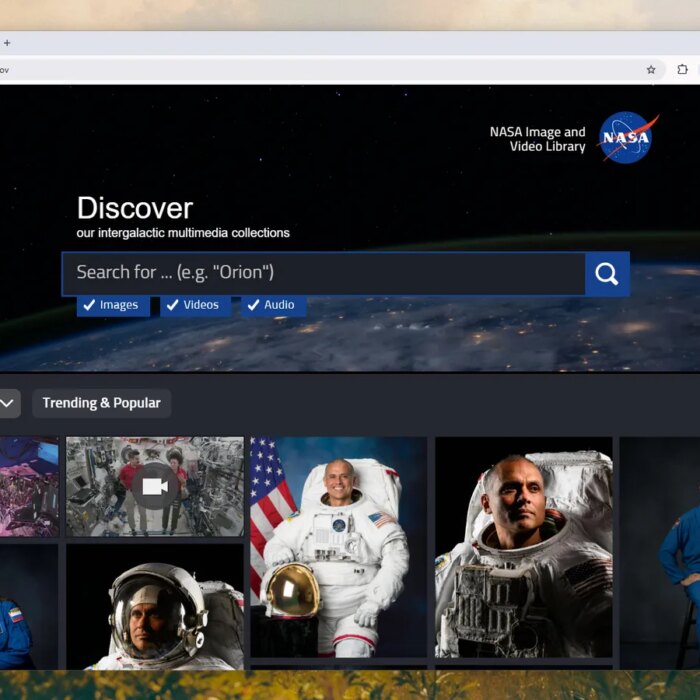Open the blue flight suit thumbnail with Russian flag patch
The width and height of the screenshot is (700, 700).
(29, 606)
